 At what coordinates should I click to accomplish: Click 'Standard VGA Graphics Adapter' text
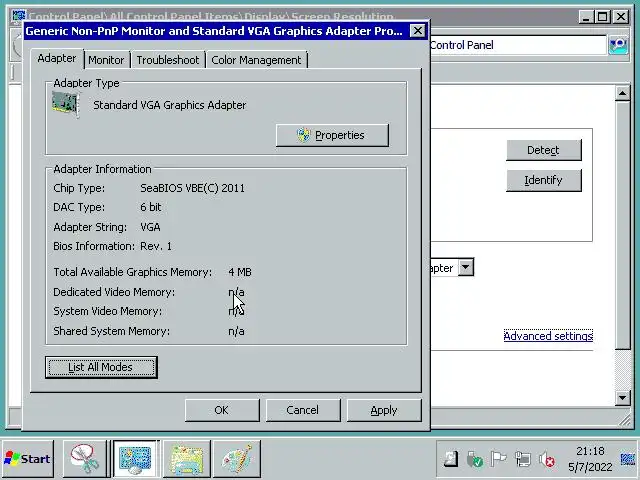coord(169,105)
